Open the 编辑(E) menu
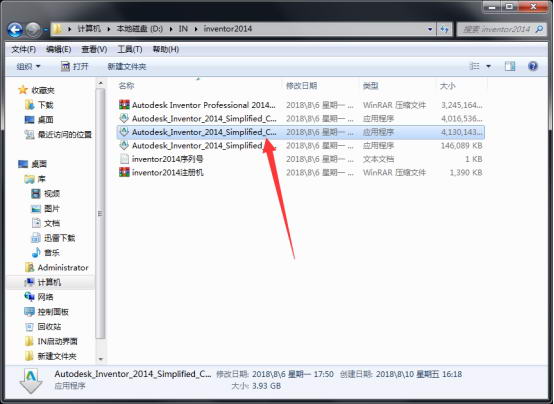The width and height of the screenshot is (554, 404). click(59, 49)
